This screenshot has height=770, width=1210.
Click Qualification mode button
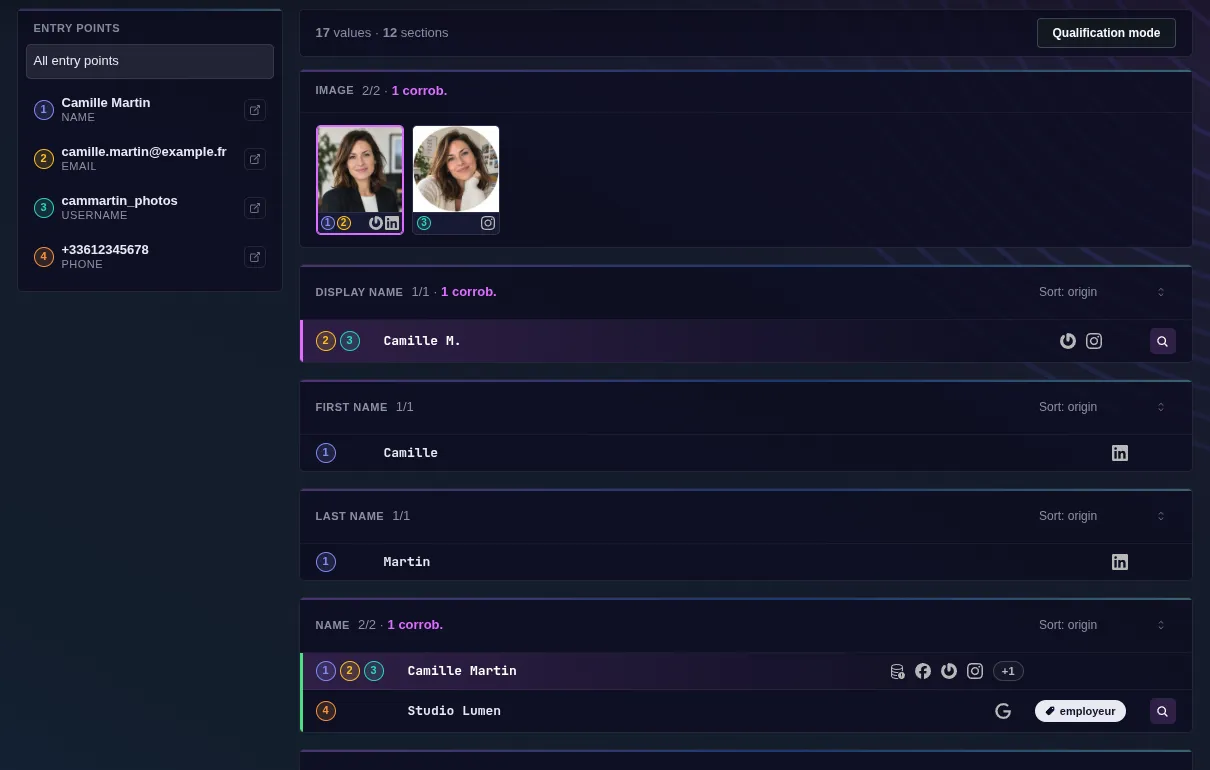[1106, 33]
